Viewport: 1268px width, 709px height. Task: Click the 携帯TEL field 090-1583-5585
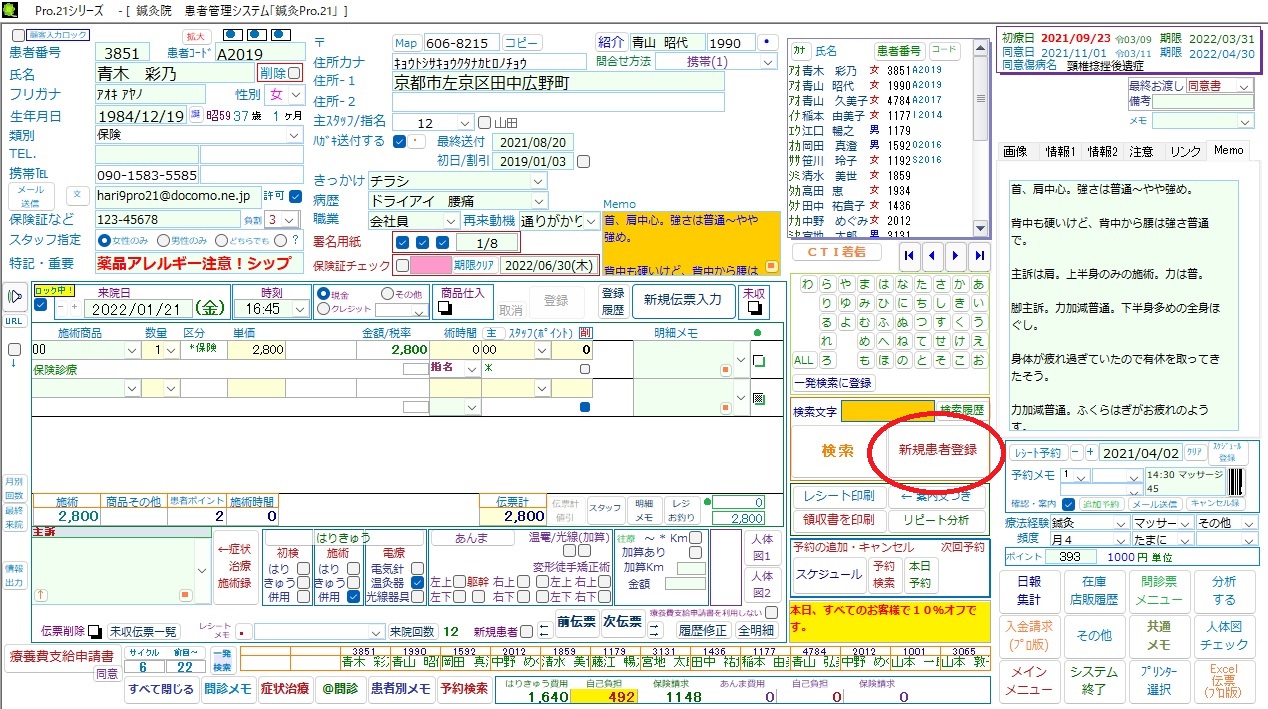146,175
